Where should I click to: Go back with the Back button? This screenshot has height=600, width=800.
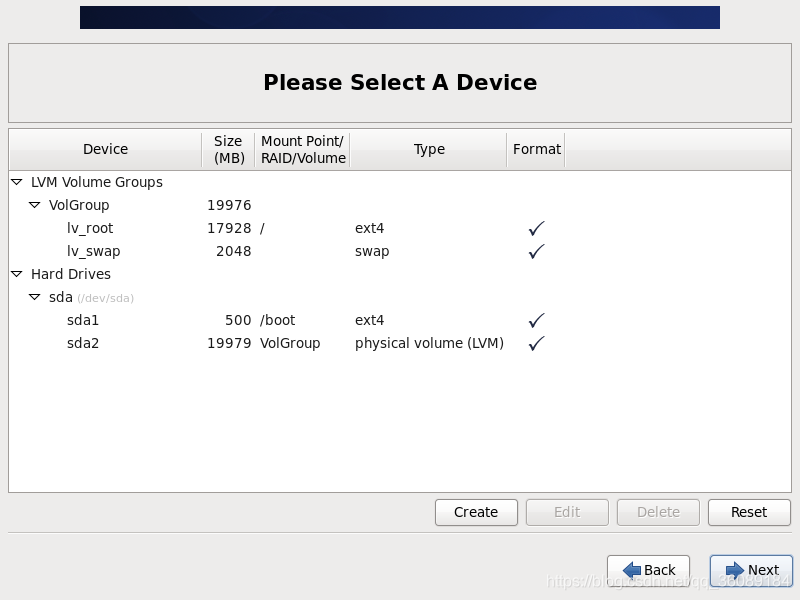[x=648, y=570]
